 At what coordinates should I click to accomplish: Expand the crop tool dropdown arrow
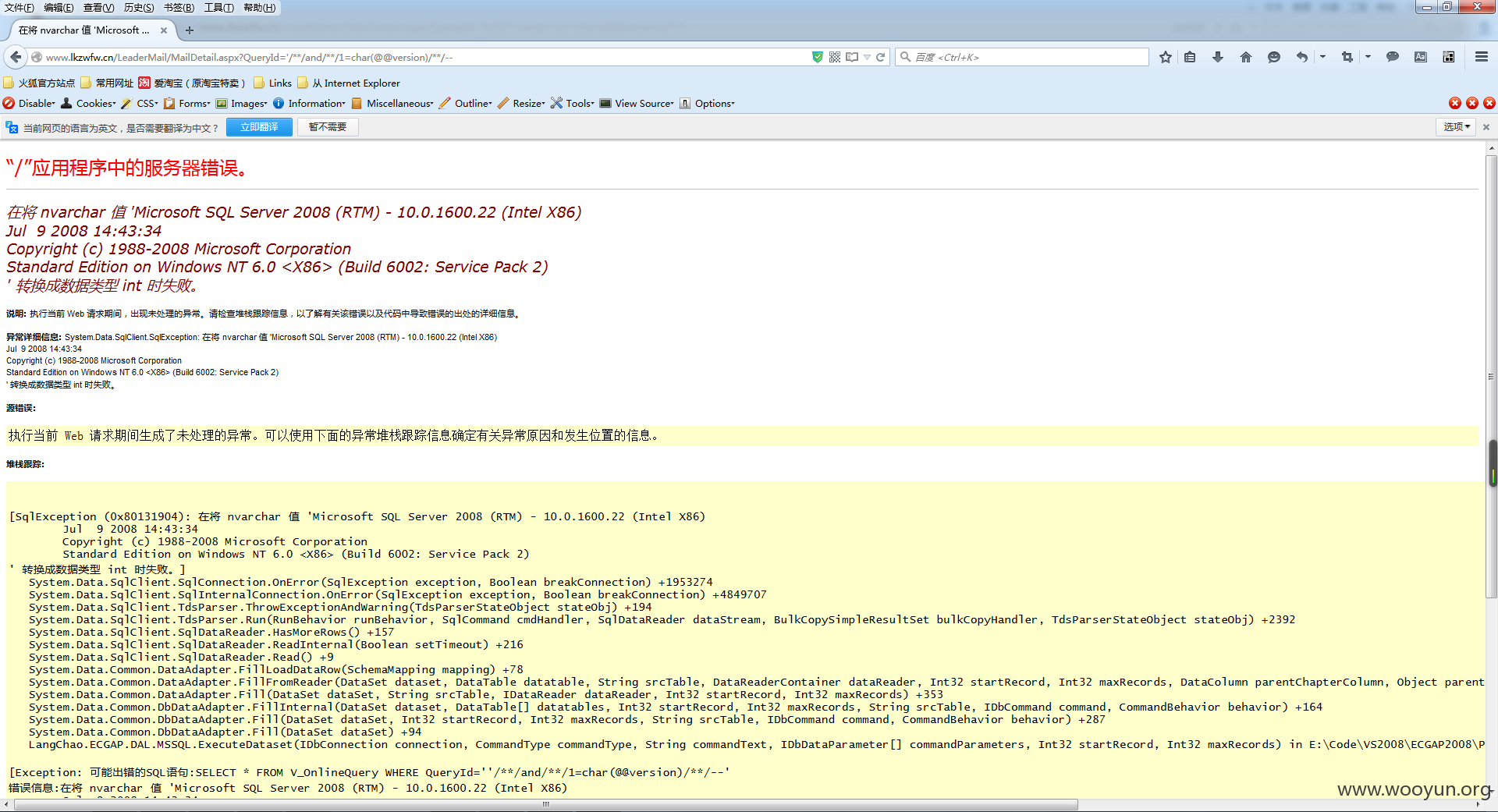tap(1368, 57)
